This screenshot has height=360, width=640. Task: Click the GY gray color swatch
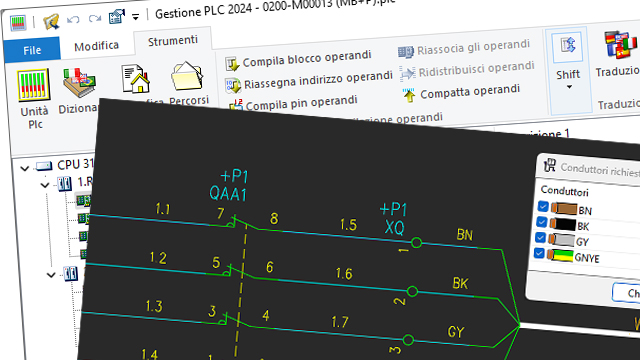(561, 239)
